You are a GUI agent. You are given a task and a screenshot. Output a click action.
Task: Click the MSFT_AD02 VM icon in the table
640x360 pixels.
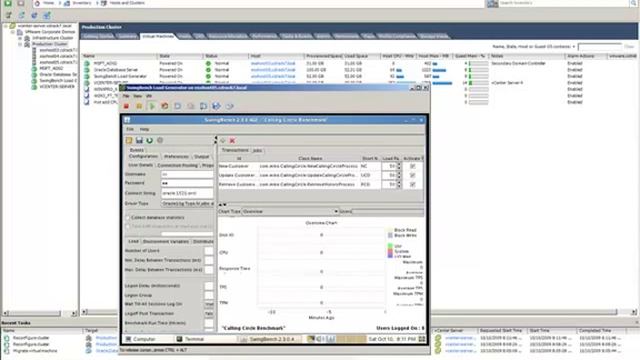click(87, 63)
